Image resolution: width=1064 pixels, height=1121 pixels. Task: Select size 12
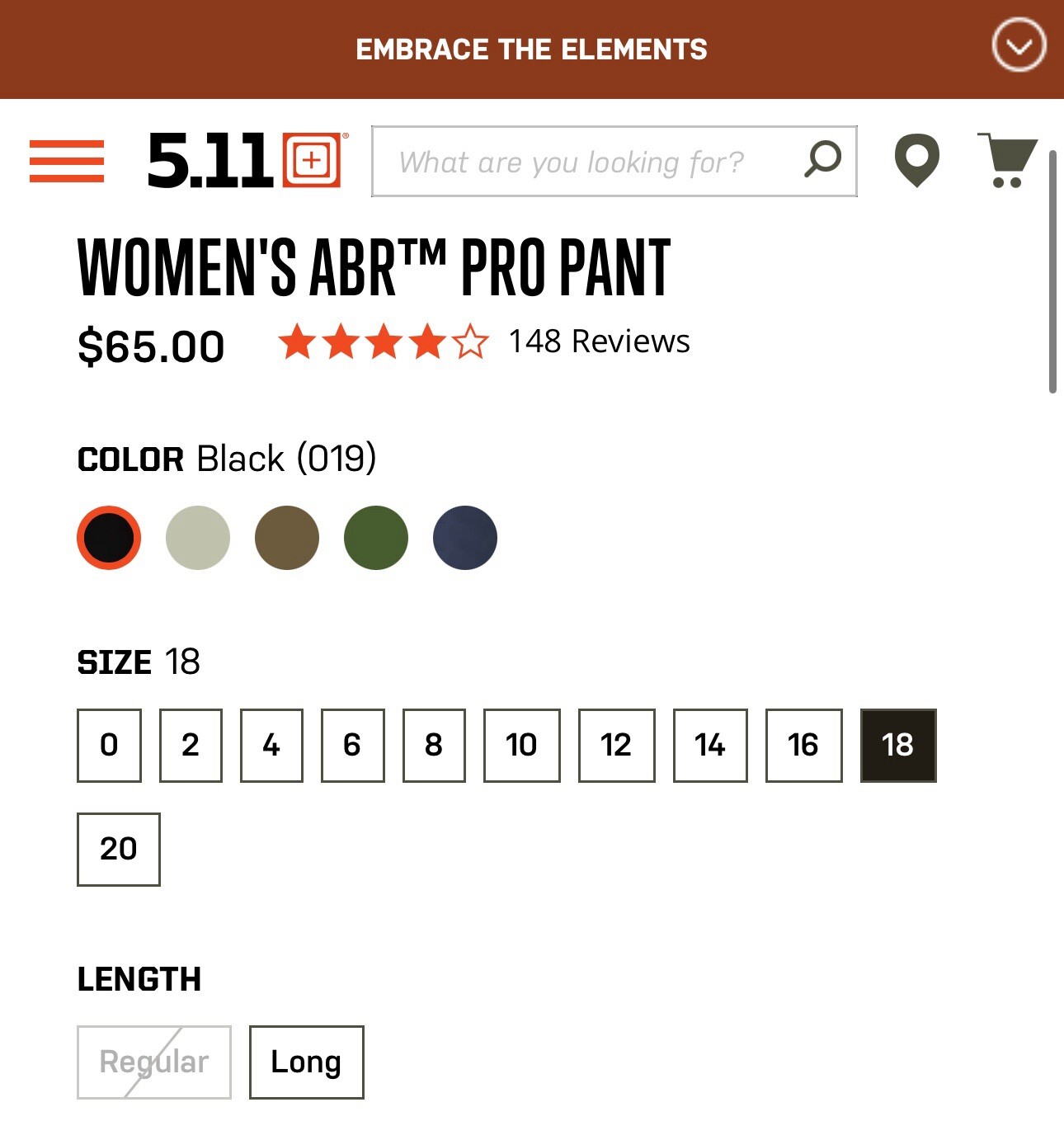click(x=616, y=745)
